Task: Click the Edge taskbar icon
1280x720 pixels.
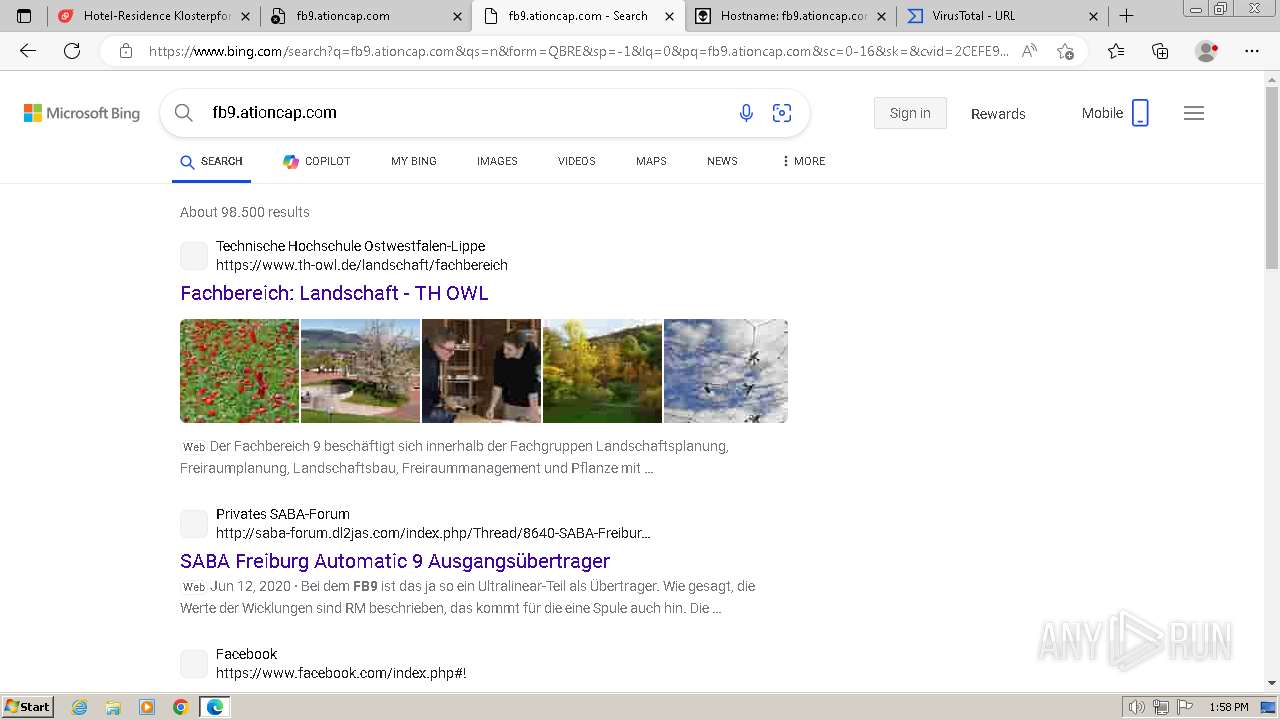Action: (x=215, y=707)
